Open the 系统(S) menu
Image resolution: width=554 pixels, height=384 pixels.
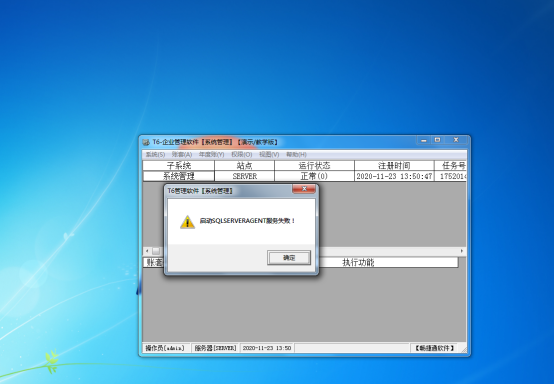[155, 154]
